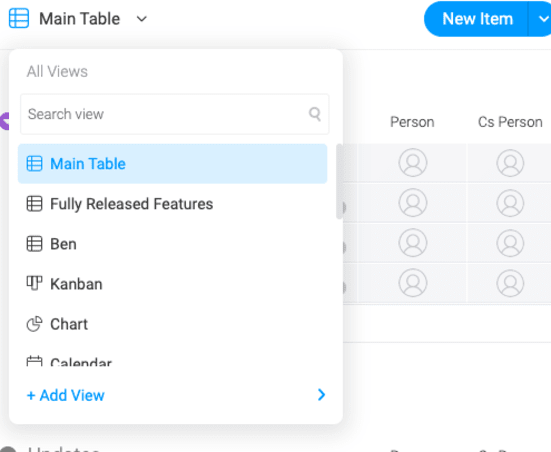This screenshot has width=551, height=452.
Task: Click the pie chart icon beside Chart
Action: [34, 324]
